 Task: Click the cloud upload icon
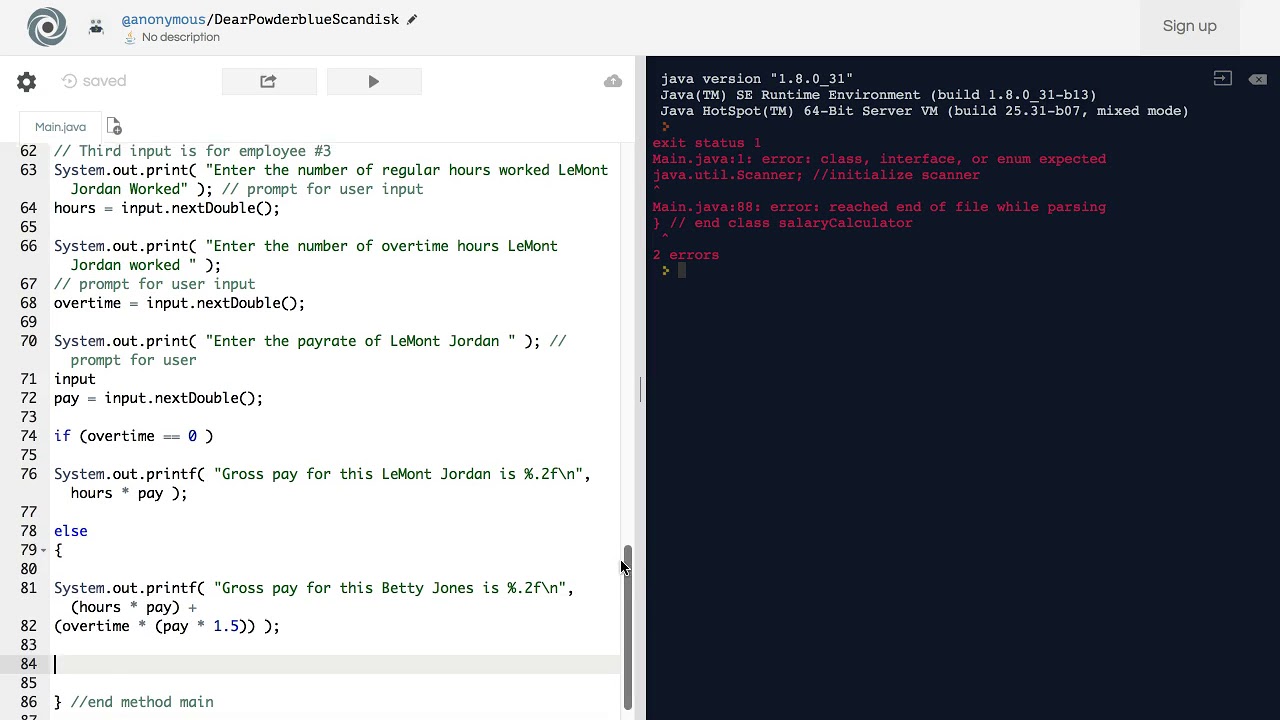tap(613, 81)
